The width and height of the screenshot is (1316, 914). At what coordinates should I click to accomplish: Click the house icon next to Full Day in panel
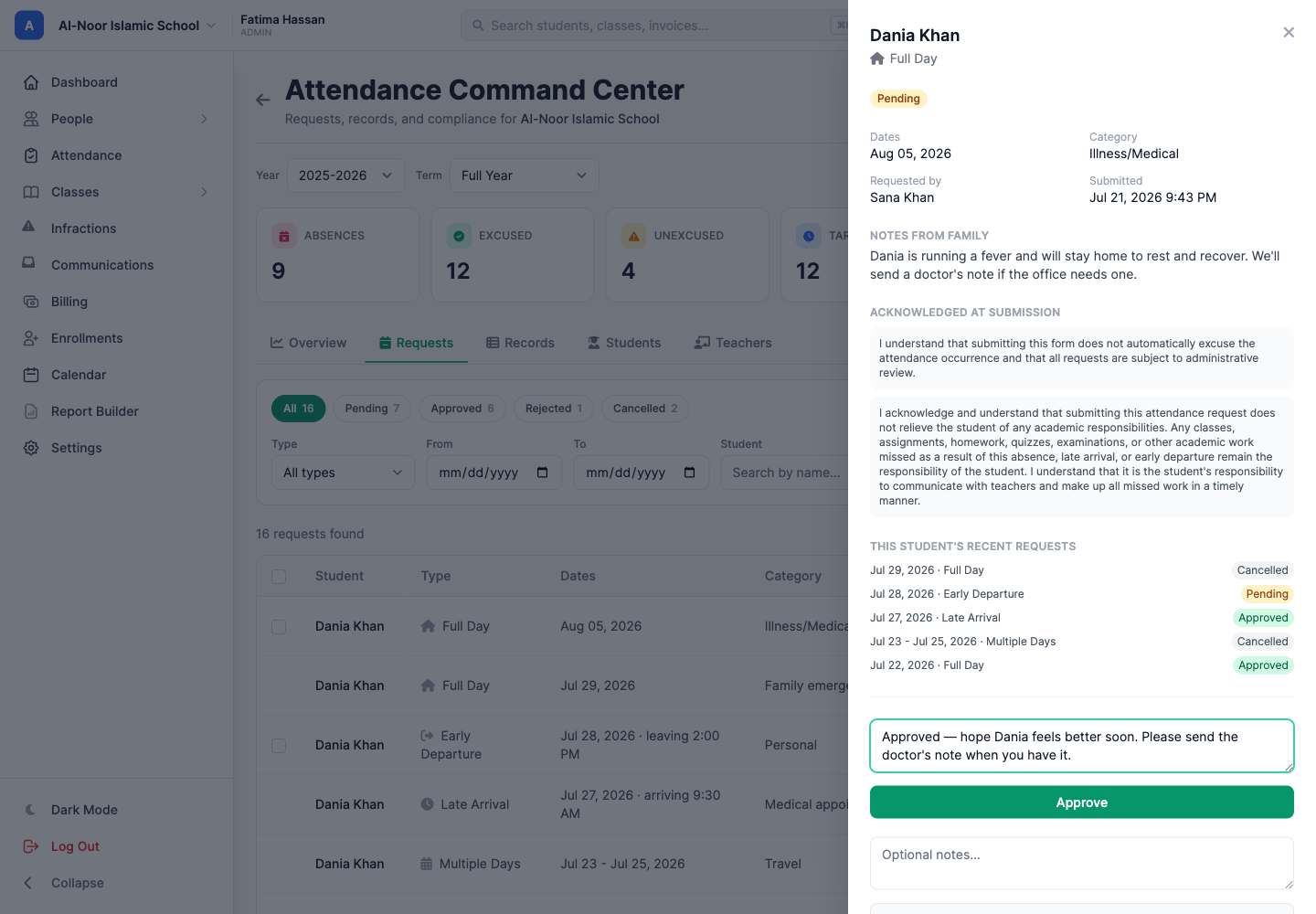(x=877, y=58)
